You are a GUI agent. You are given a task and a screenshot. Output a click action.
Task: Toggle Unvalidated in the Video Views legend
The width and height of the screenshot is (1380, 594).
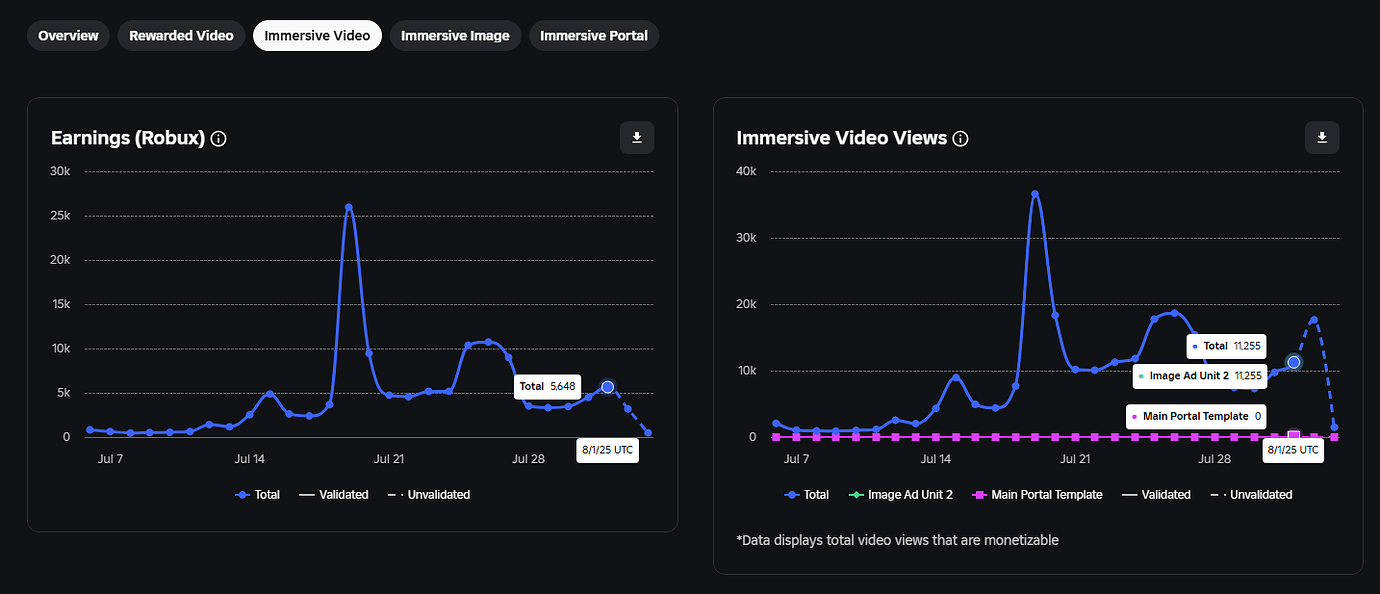pyautogui.click(x=1251, y=495)
